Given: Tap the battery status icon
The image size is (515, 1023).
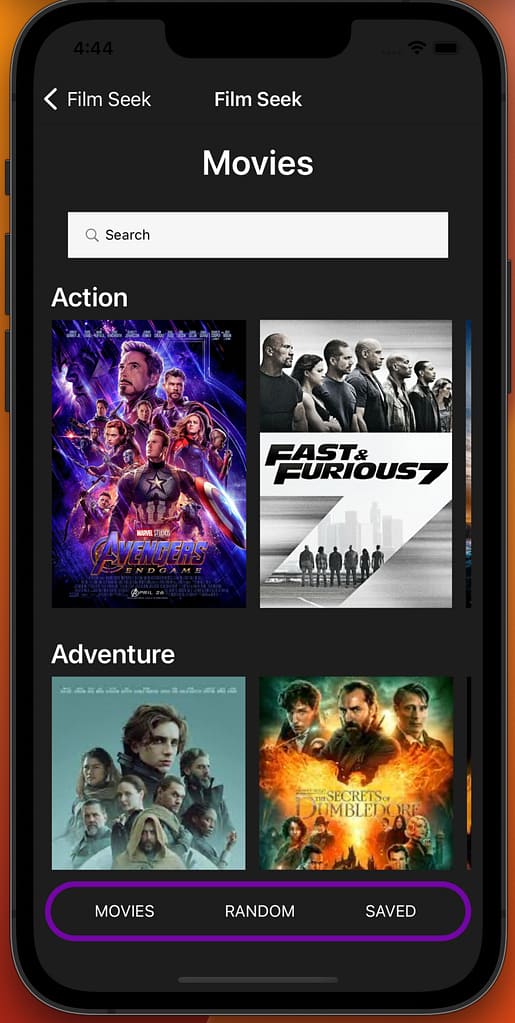Looking at the screenshot, I should click(447, 48).
